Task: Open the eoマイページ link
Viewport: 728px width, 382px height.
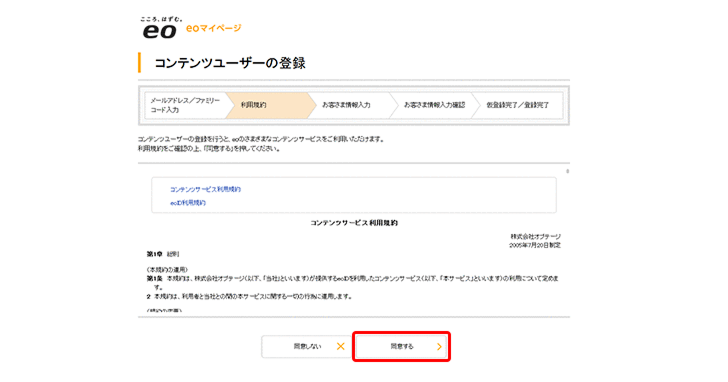Action: (x=214, y=28)
